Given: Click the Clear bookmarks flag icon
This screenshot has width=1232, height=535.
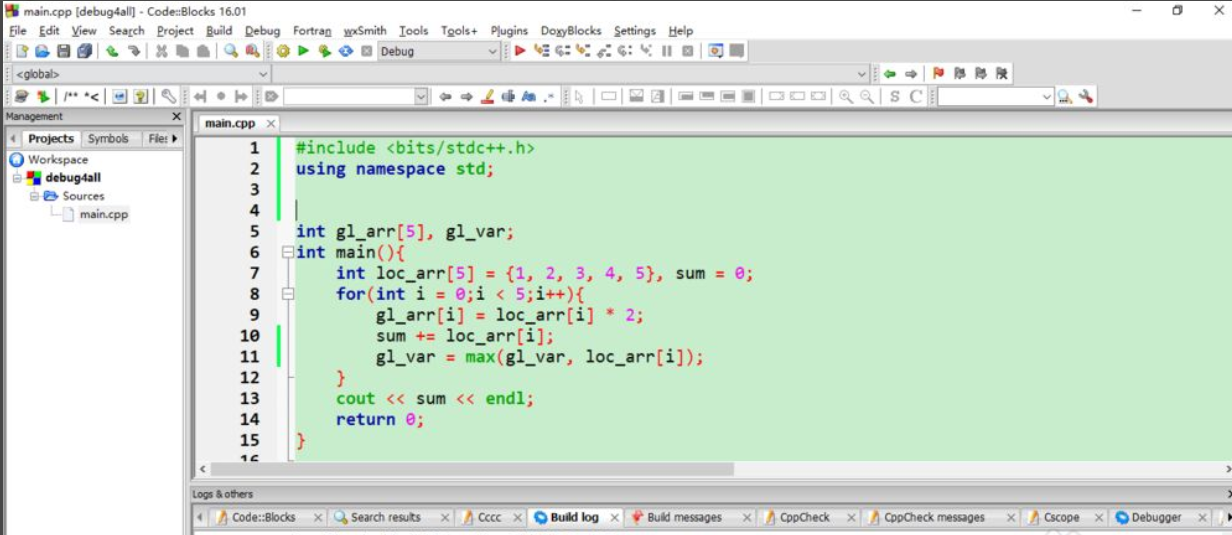Looking at the screenshot, I should point(1002,74).
